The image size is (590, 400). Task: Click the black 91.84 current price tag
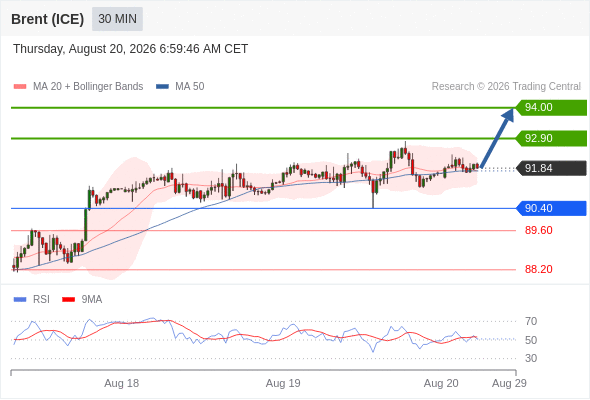[x=551, y=168]
